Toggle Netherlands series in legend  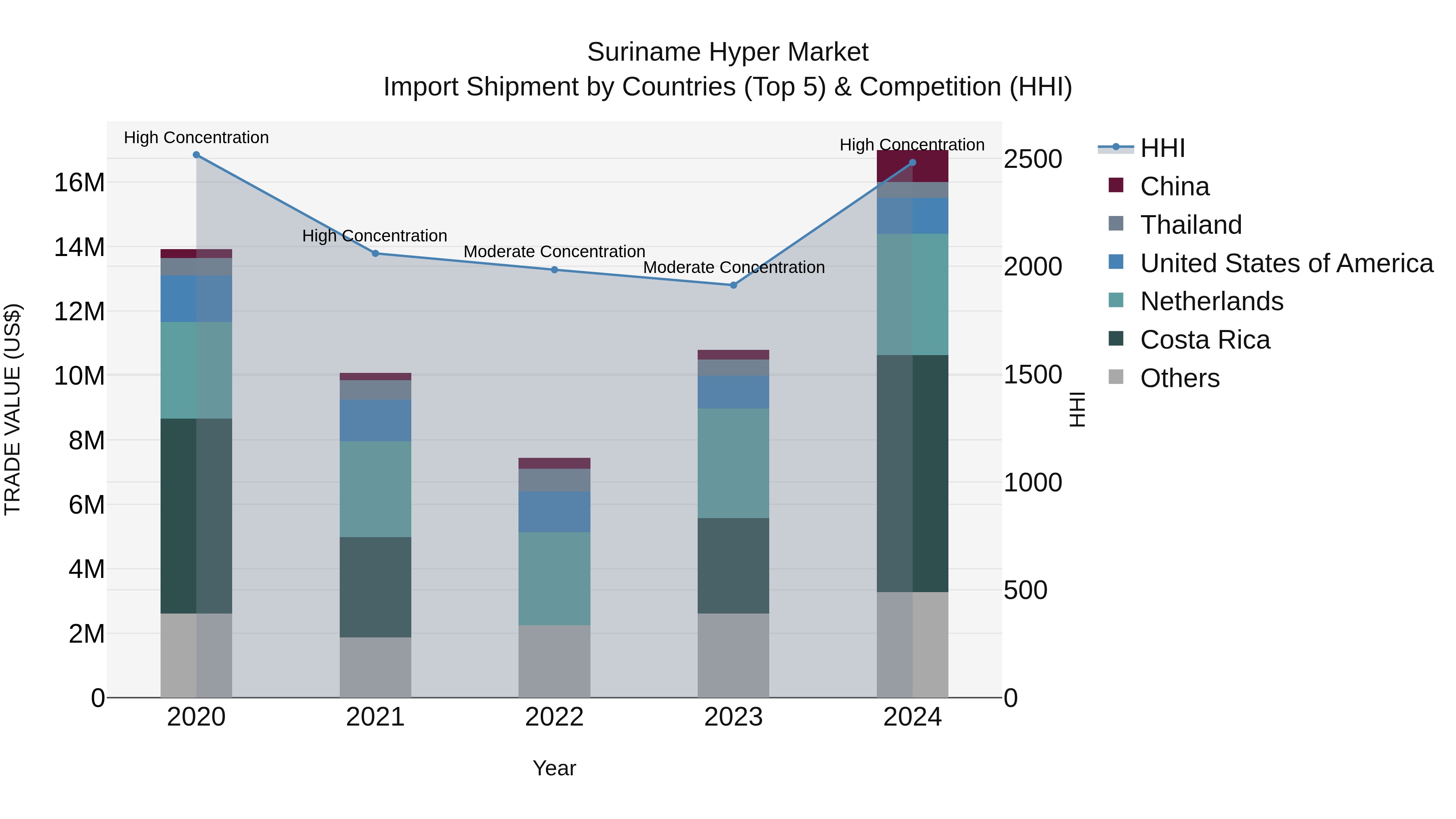click(1196, 301)
